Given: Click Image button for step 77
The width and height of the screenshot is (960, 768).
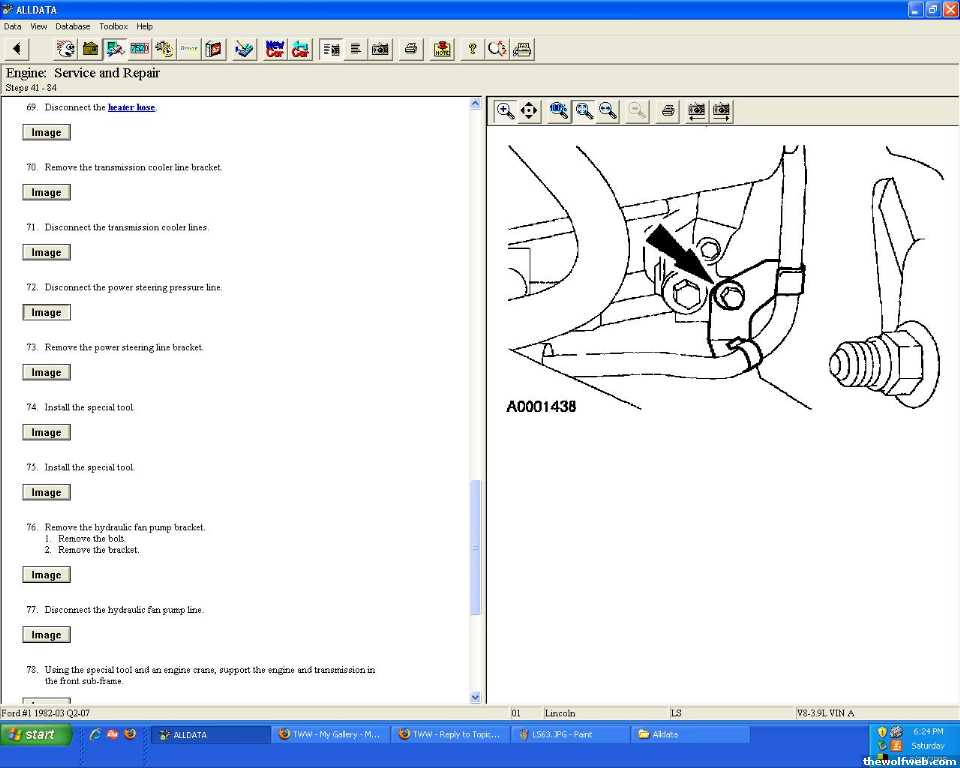Looking at the screenshot, I should coord(46,635).
